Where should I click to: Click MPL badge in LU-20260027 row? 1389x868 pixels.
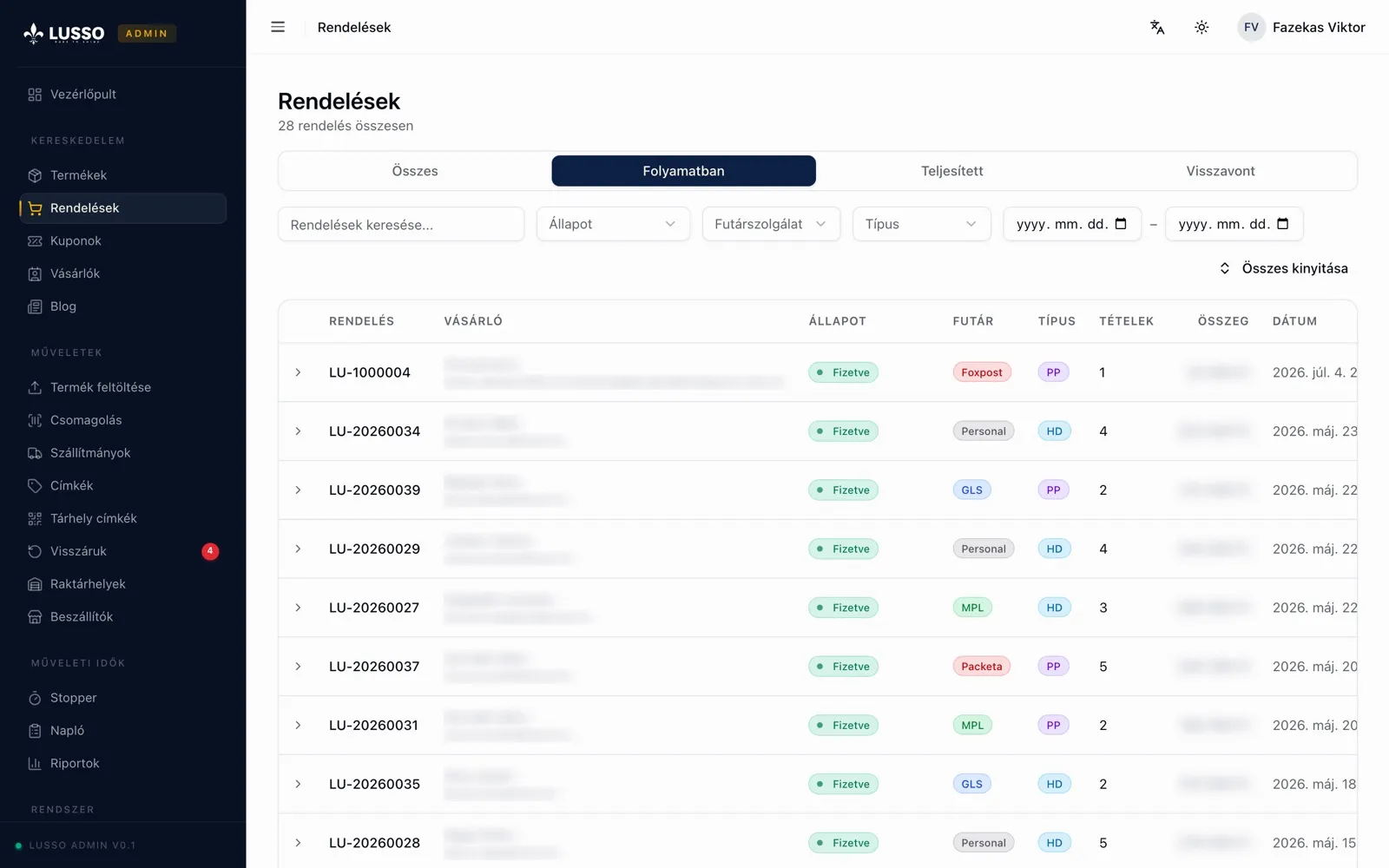point(972,608)
